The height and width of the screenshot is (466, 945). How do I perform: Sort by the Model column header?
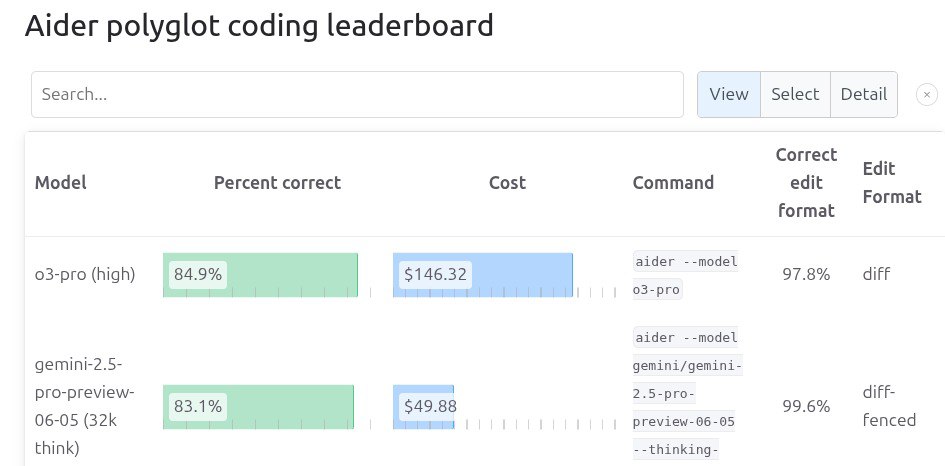(x=61, y=183)
